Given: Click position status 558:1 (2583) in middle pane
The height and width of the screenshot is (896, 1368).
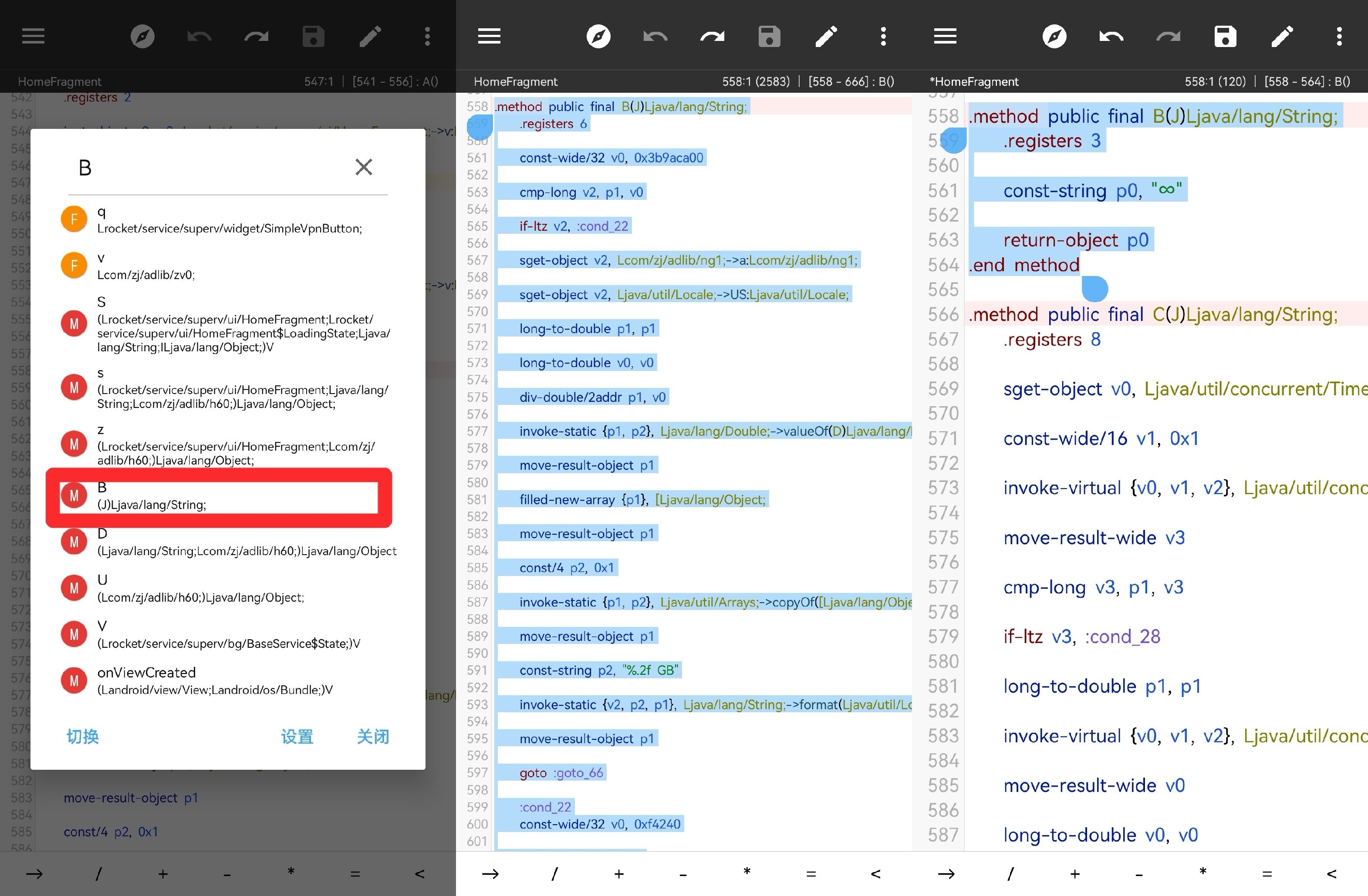Looking at the screenshot, I should pyautogui.click(x=756, y=81).
